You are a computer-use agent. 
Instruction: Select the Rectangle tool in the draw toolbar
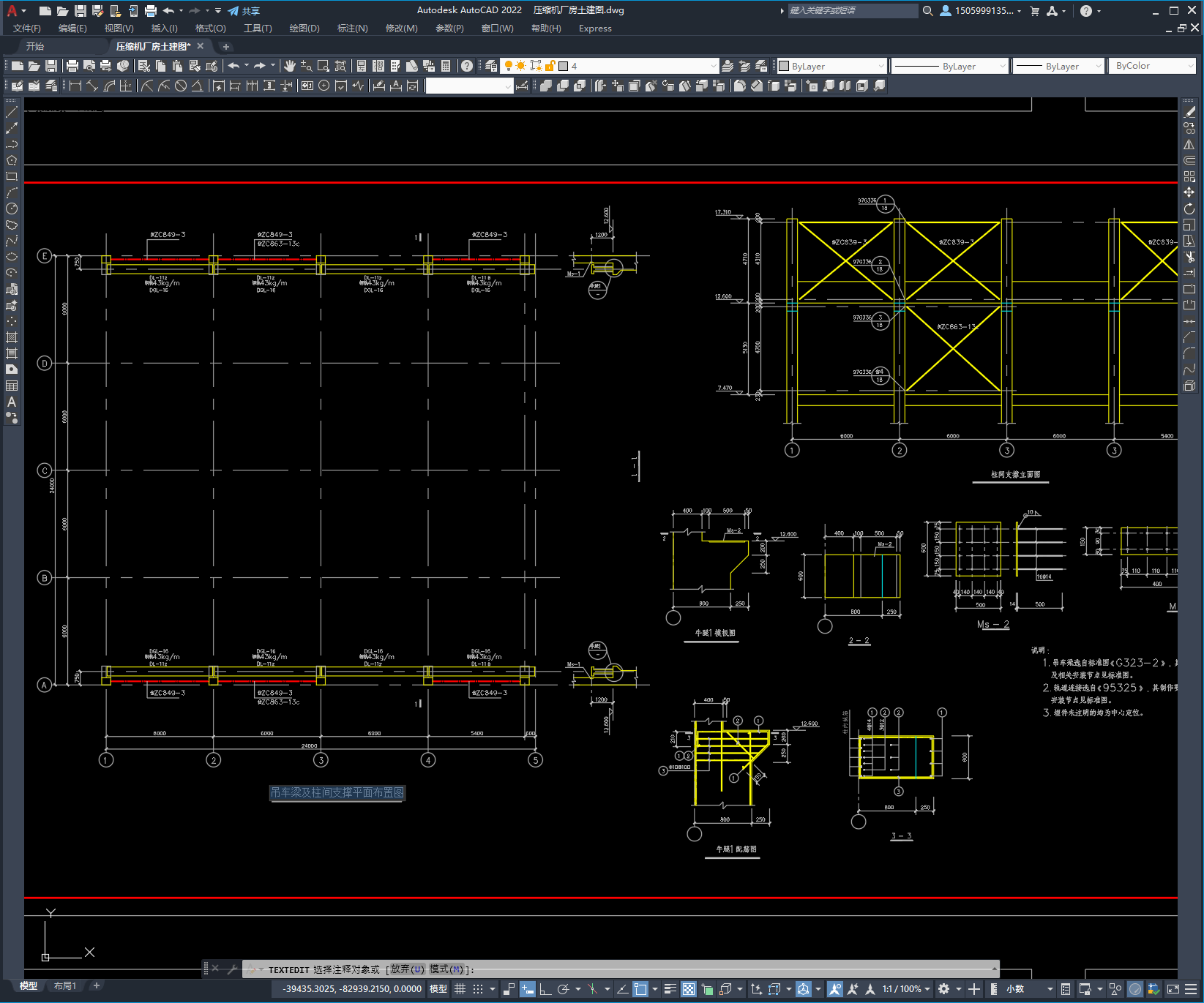(x=12, y=176)
